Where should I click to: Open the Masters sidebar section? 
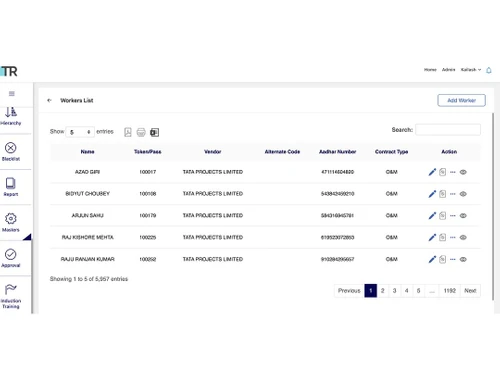coord(11,223)
